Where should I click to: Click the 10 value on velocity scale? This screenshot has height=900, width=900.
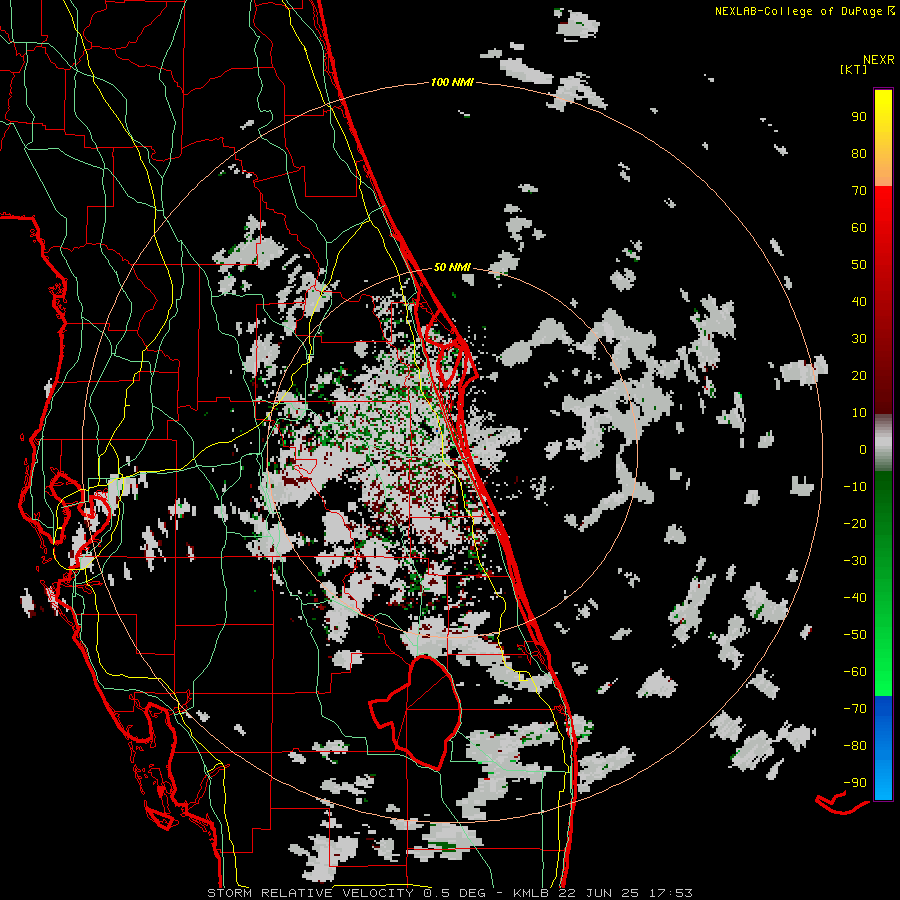pyautogui.click(x=859, y=413)
